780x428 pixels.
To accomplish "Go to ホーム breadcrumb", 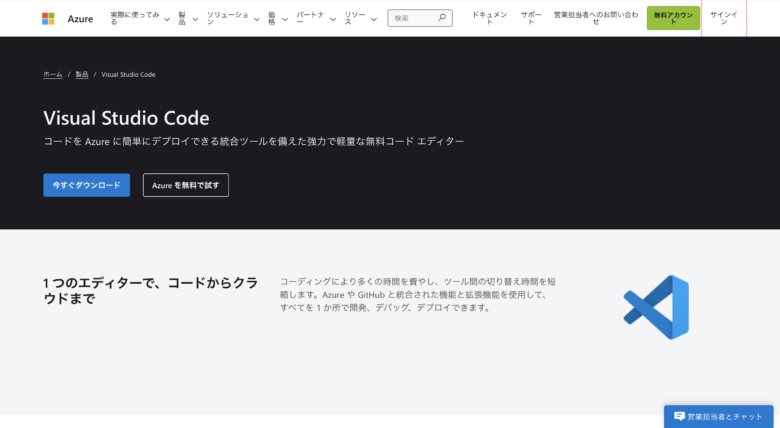I will pyautogui.click(x=53, y=75).
